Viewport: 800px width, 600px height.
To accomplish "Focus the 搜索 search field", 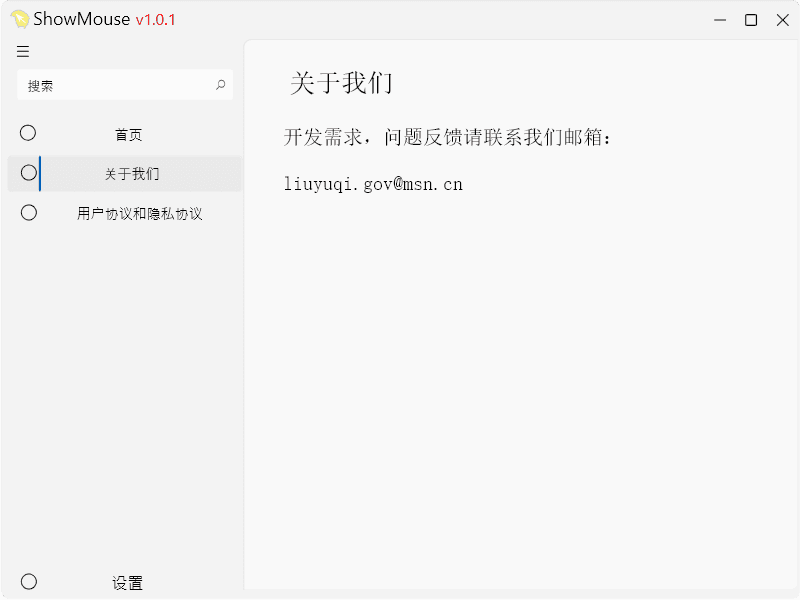I will tap(125, 85).
